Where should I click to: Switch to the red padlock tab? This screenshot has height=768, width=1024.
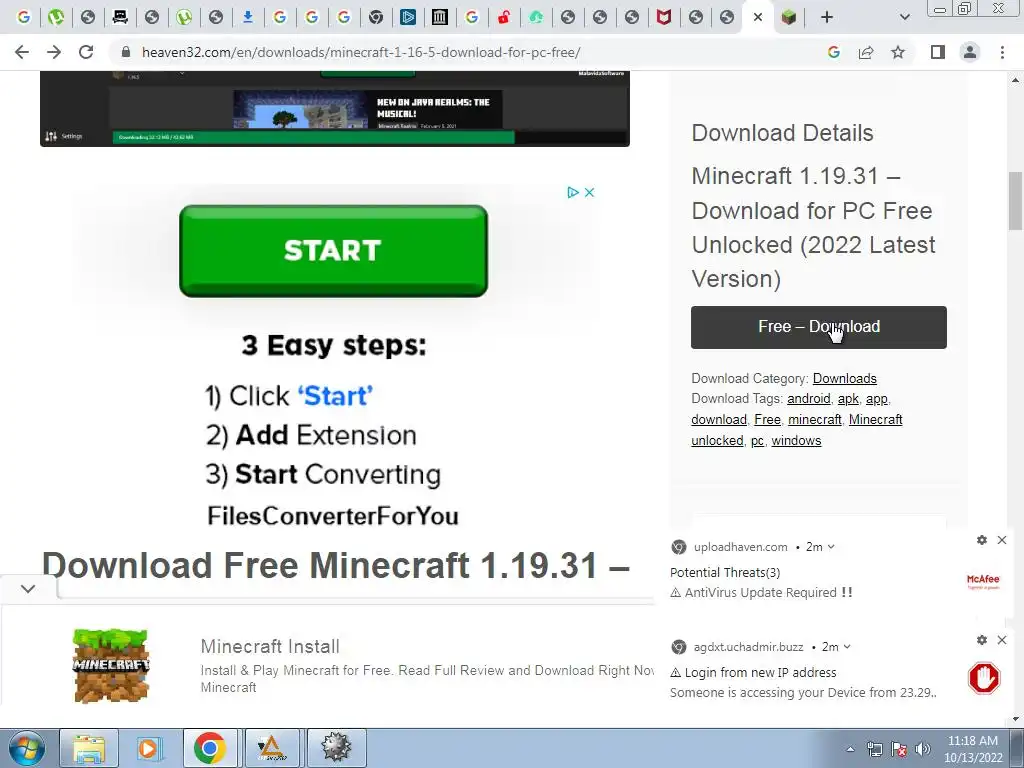click(x=504, y=17)
